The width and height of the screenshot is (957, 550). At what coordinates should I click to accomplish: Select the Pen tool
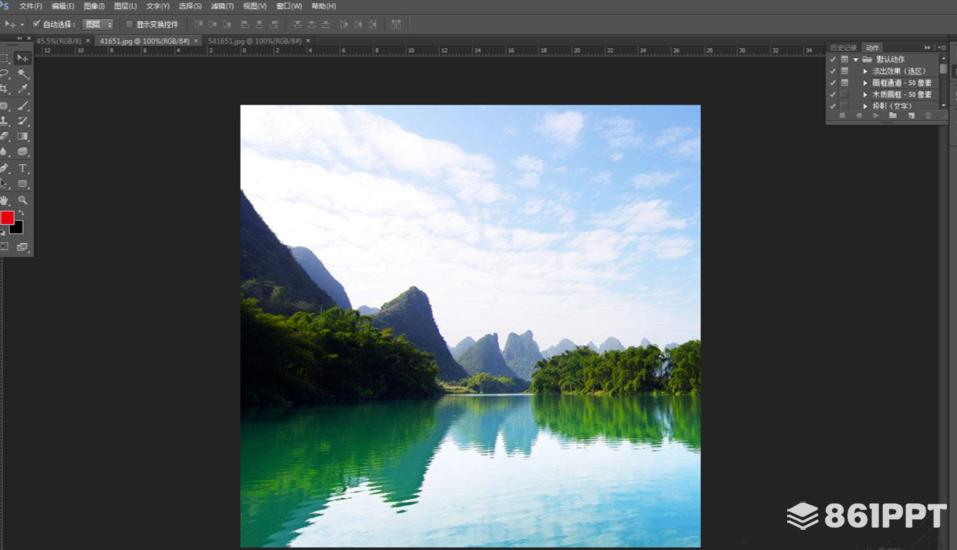[x=5, y=168]
